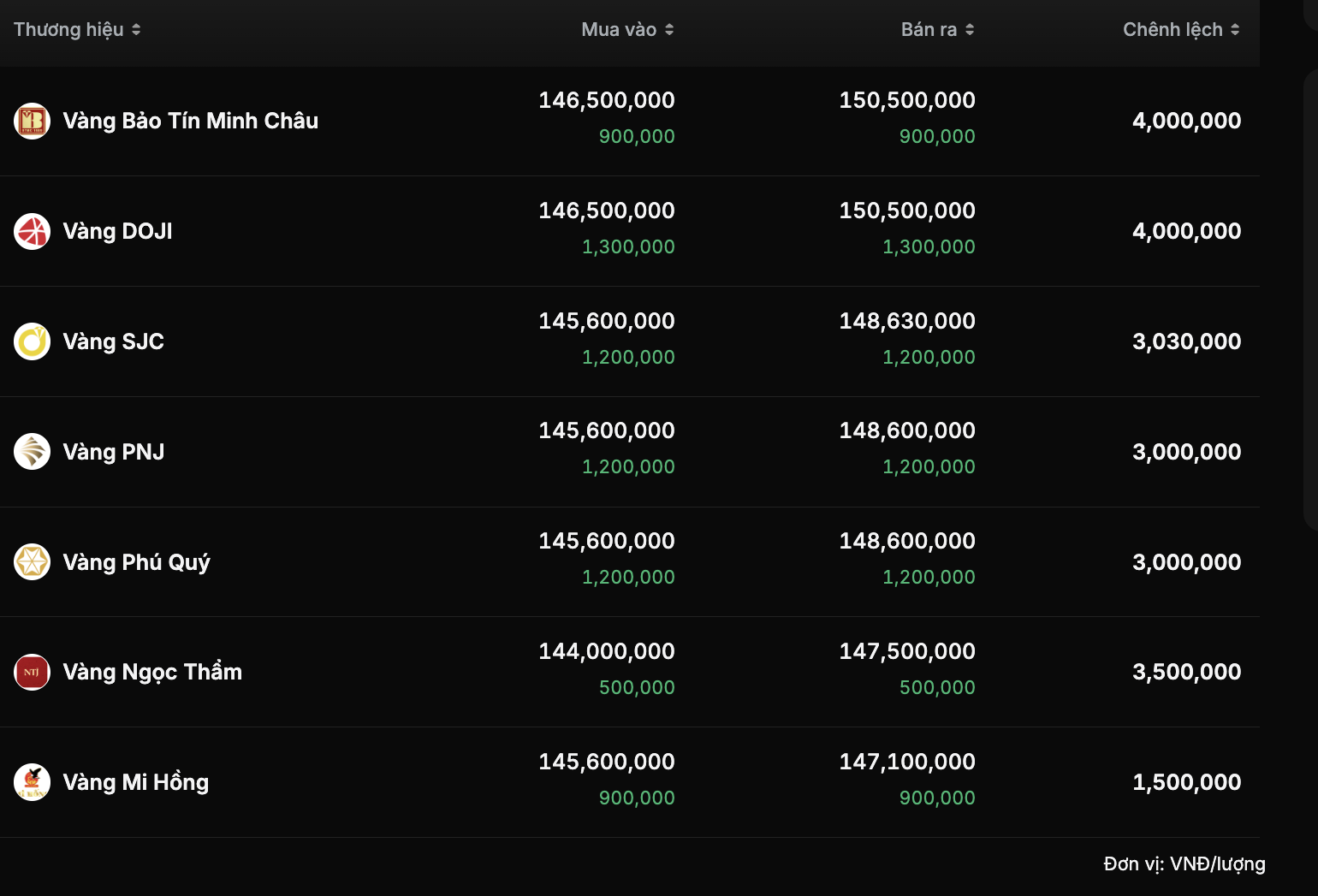Pick Phú Quý spread value 3,000,000
This screenshot has height=896, width=1318.
pos(1187,562)
